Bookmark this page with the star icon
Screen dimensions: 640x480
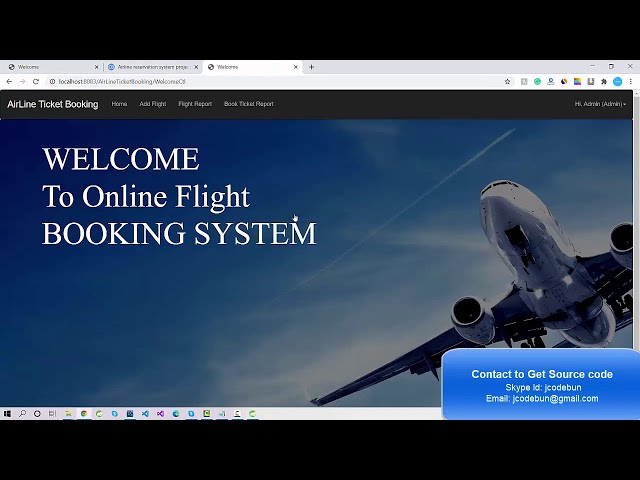[x=507, y=82]
